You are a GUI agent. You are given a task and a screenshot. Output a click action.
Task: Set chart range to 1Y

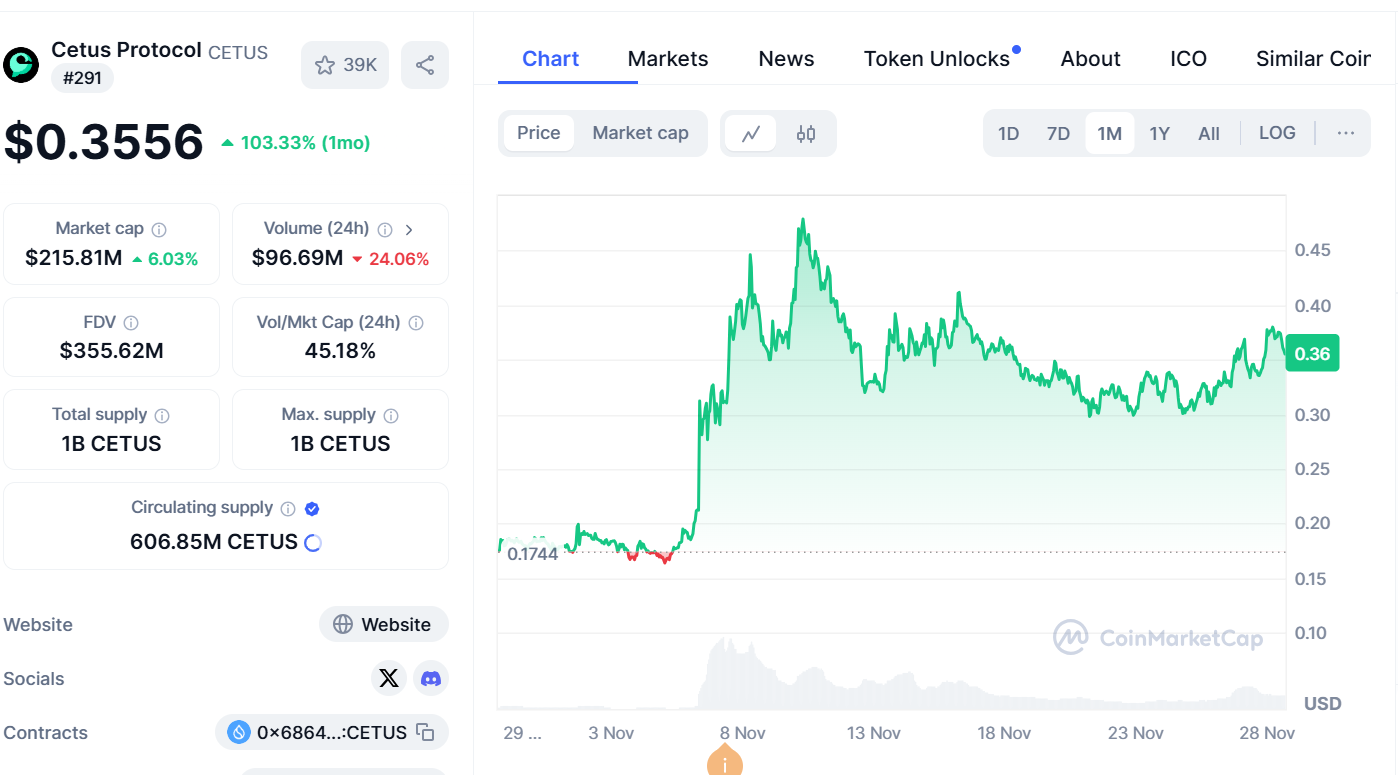1159,133
